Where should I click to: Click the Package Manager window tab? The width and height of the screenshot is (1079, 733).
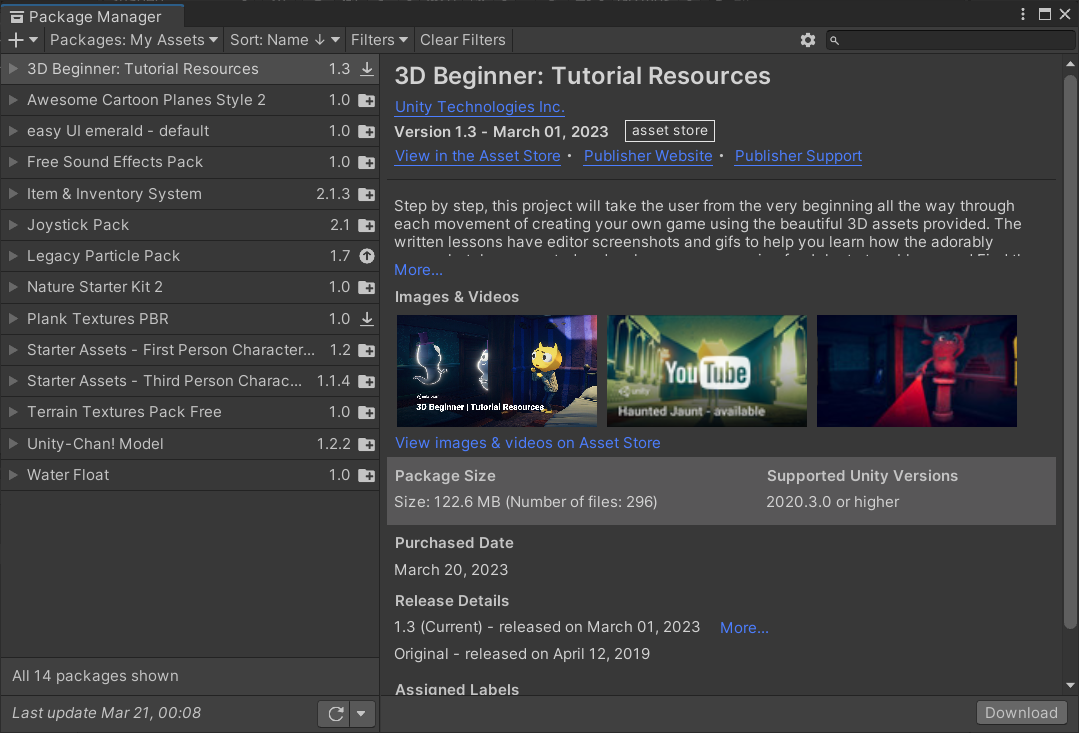tap(92, 16)
